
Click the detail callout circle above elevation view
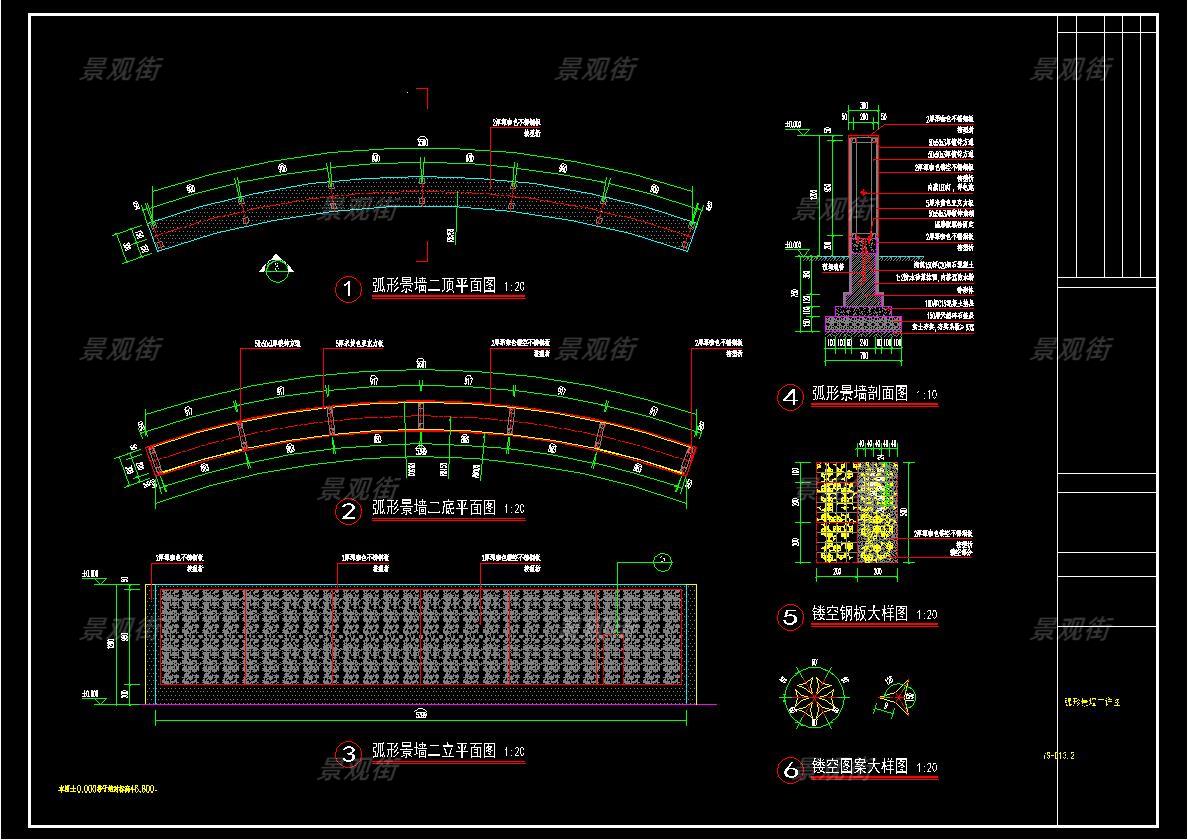click(x=662, y=562)
